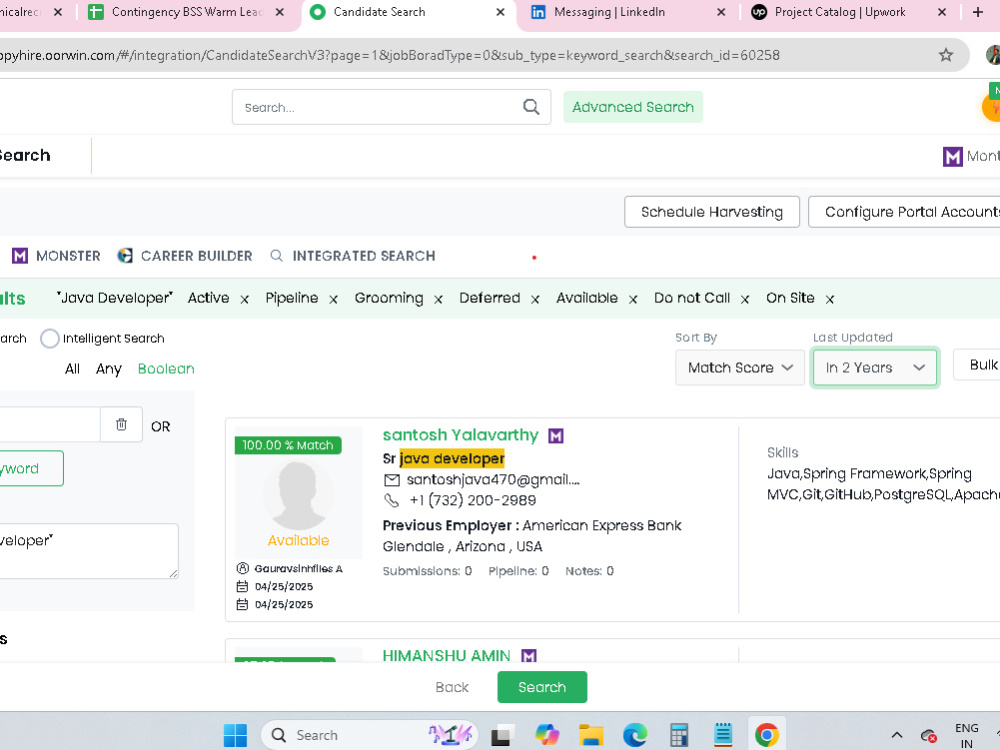Open HIMANSHU AMIN candidate profile
Screen dimensions: 1000x750
pyautogui.click(x=446, y=655)
